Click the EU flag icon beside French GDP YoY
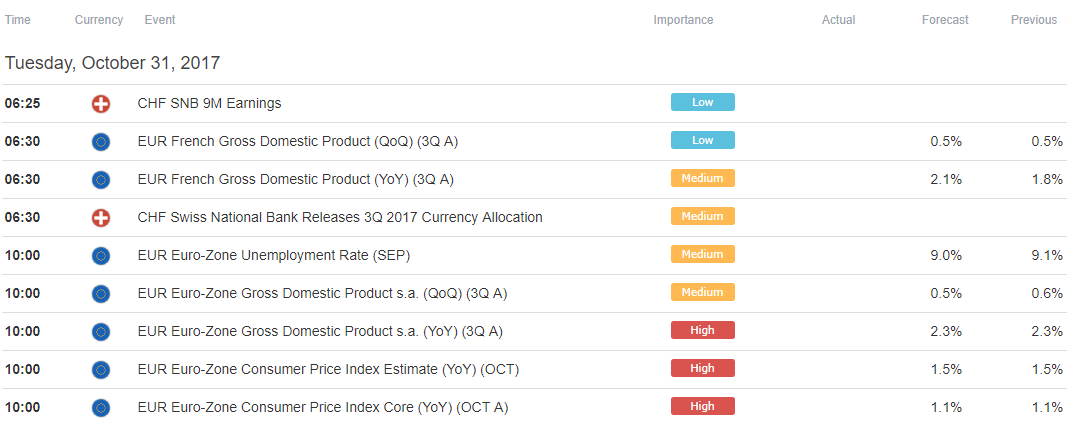Viewport: 1067px width, 423px height. pos(100,180)
